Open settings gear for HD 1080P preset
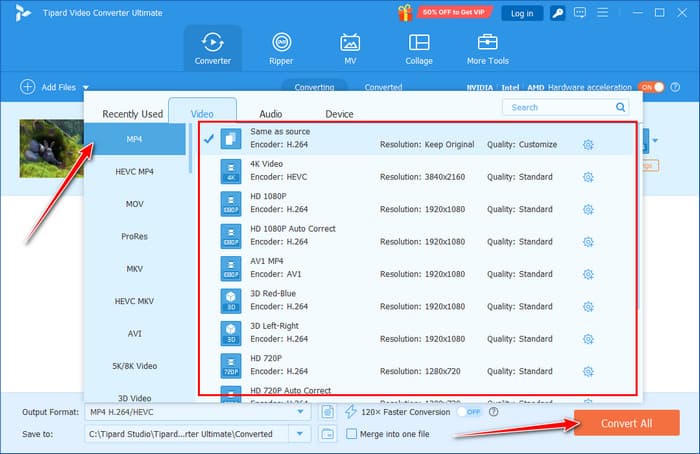Viewport: 700px width, 454px height. (x=588, y=209)
